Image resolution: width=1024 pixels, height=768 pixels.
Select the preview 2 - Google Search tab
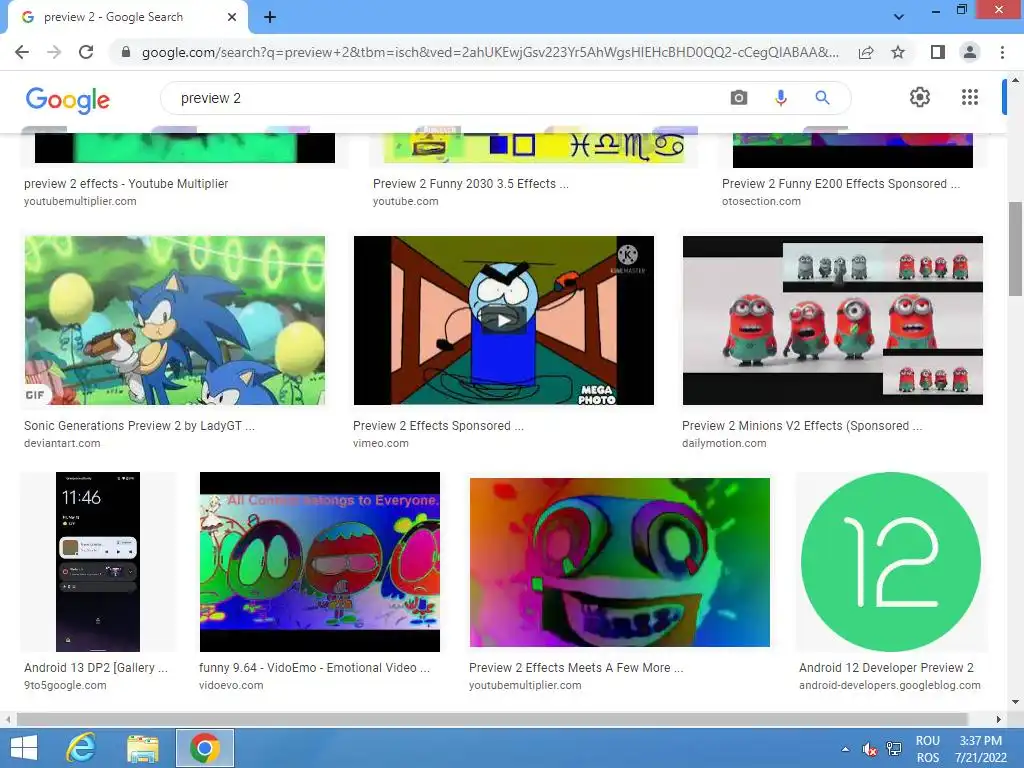click(x=127, y=17)
